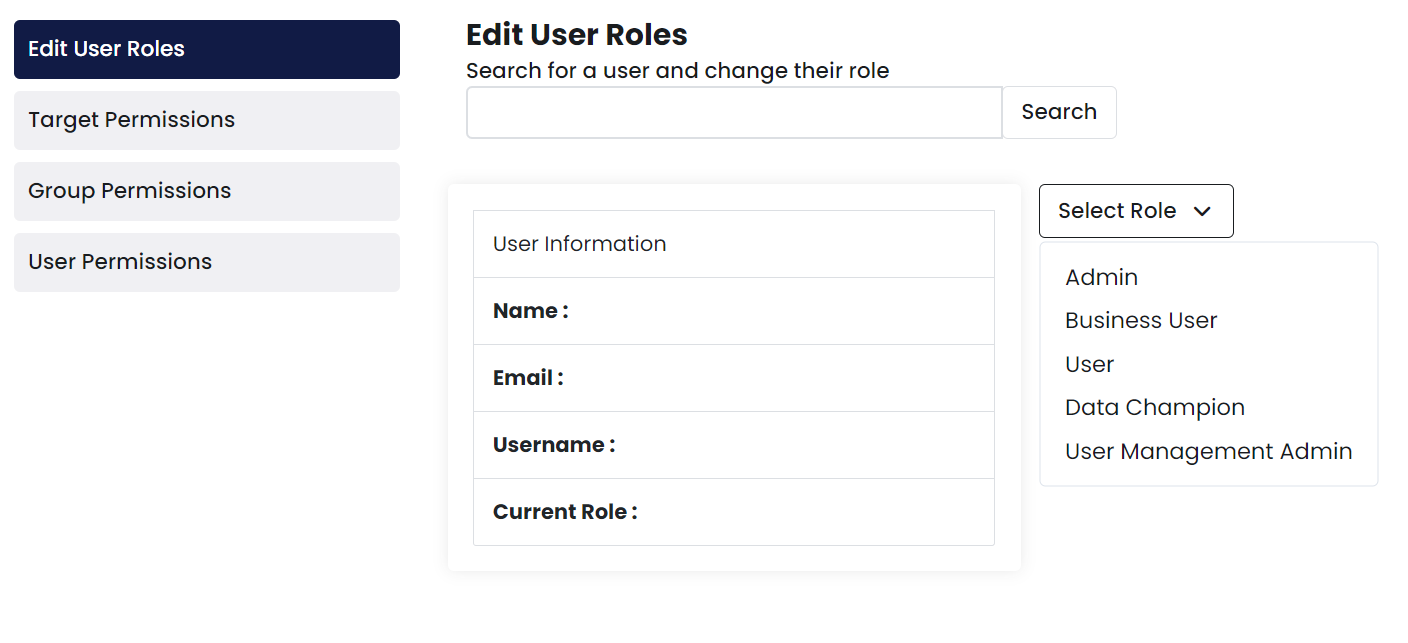This screenshot has height=643, width=1408.
Task: Click the User Information table header
Action: point(733,244)
